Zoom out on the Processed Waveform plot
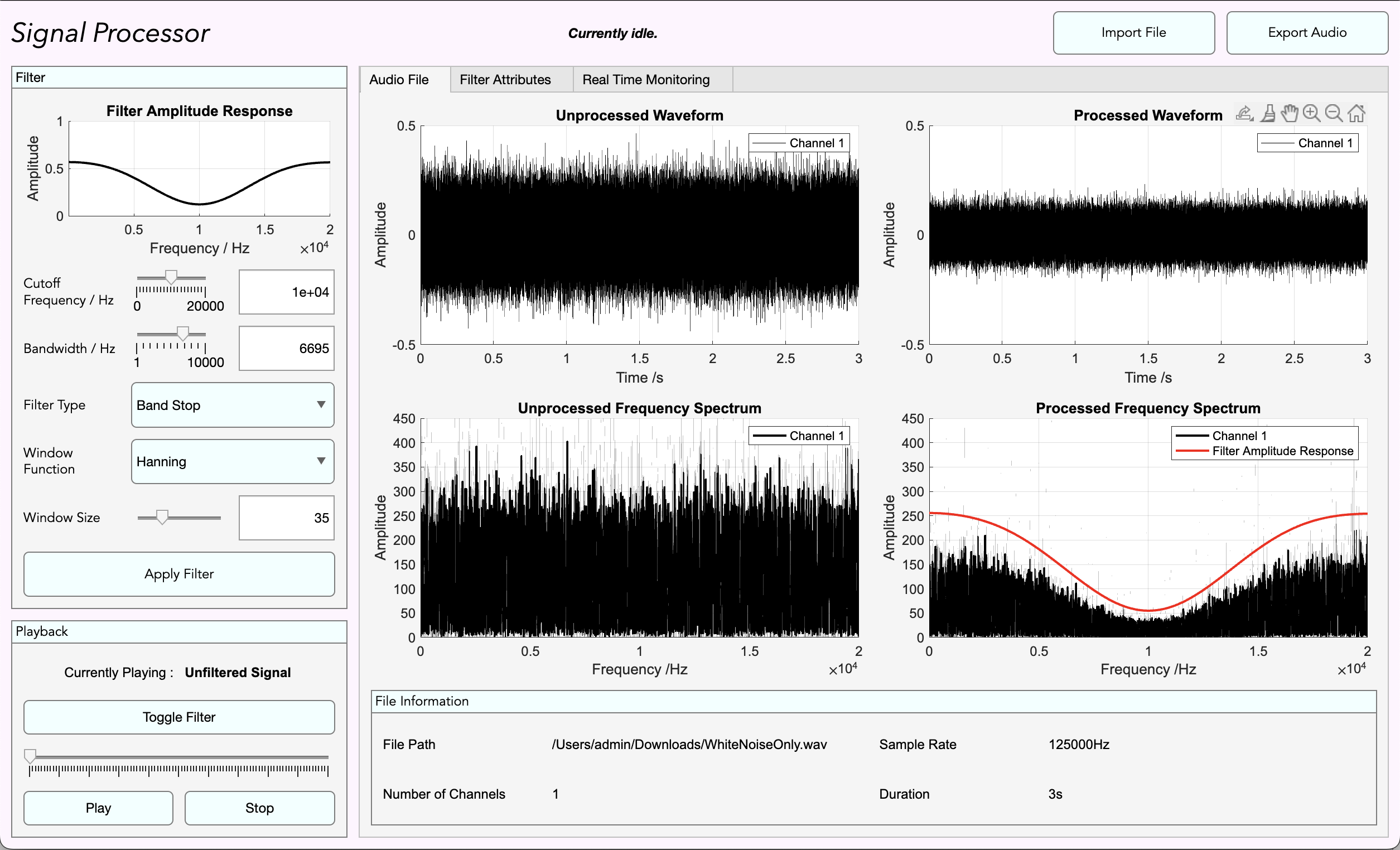The height and width of the screenshot is (850, 1400). pyautogui.click(x=1333, y=113)
